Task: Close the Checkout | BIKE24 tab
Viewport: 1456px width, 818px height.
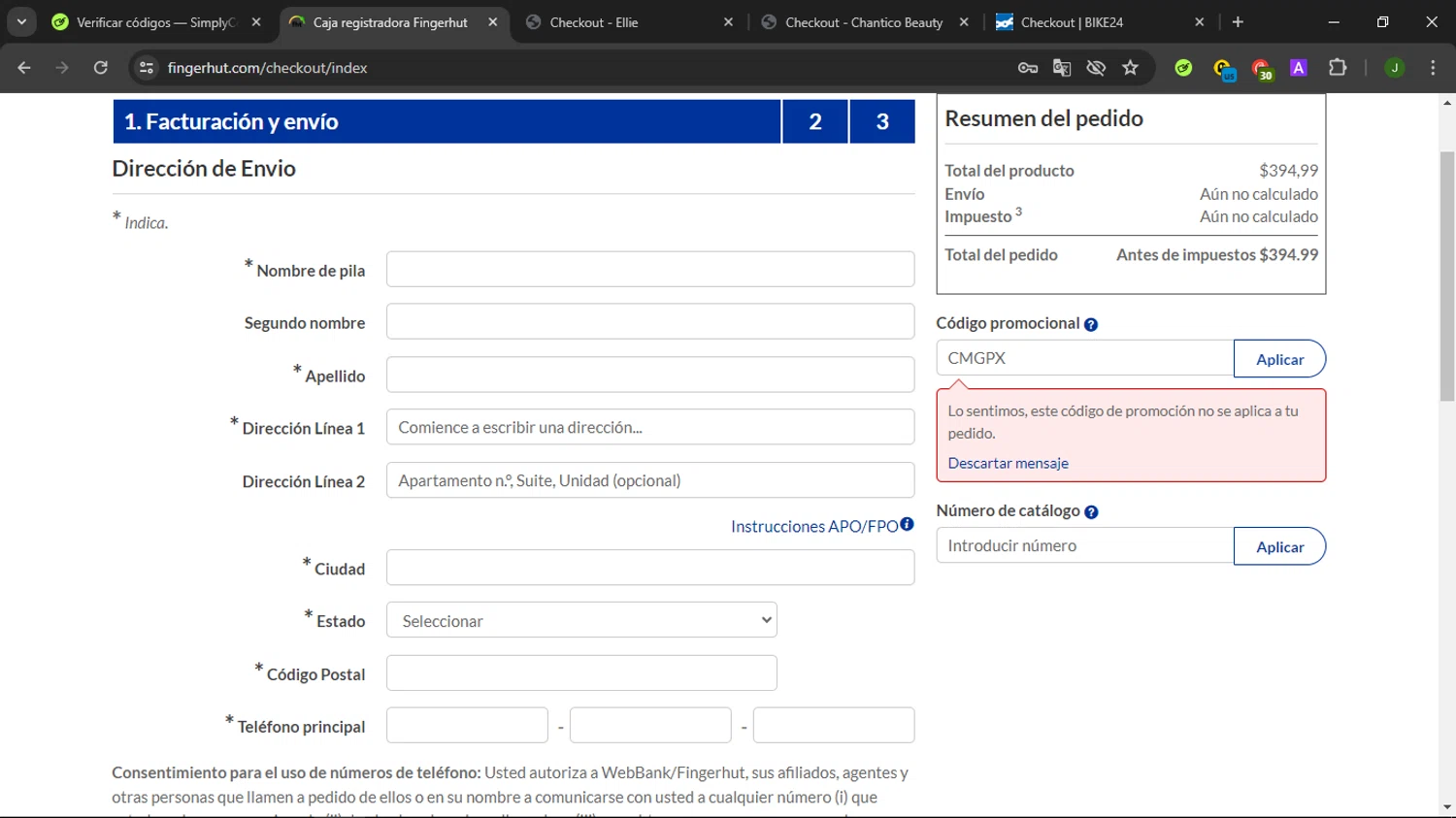Action: (x=1200, y=22)
